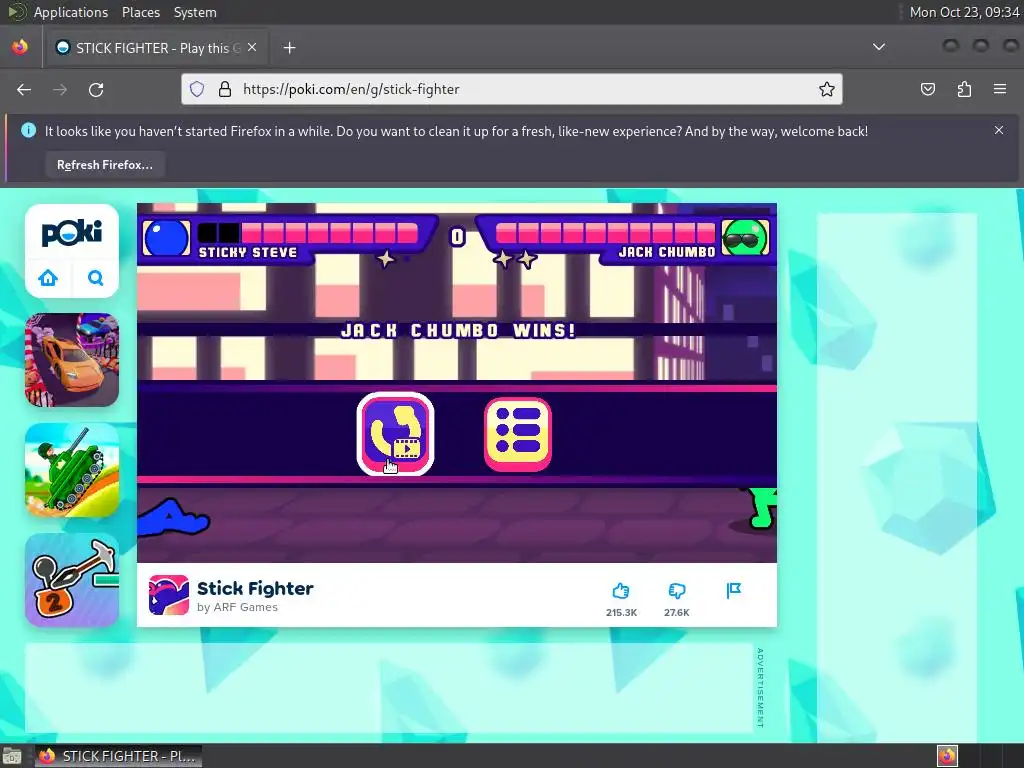Click Firefox icon in bottom tray

pos(947,756)
